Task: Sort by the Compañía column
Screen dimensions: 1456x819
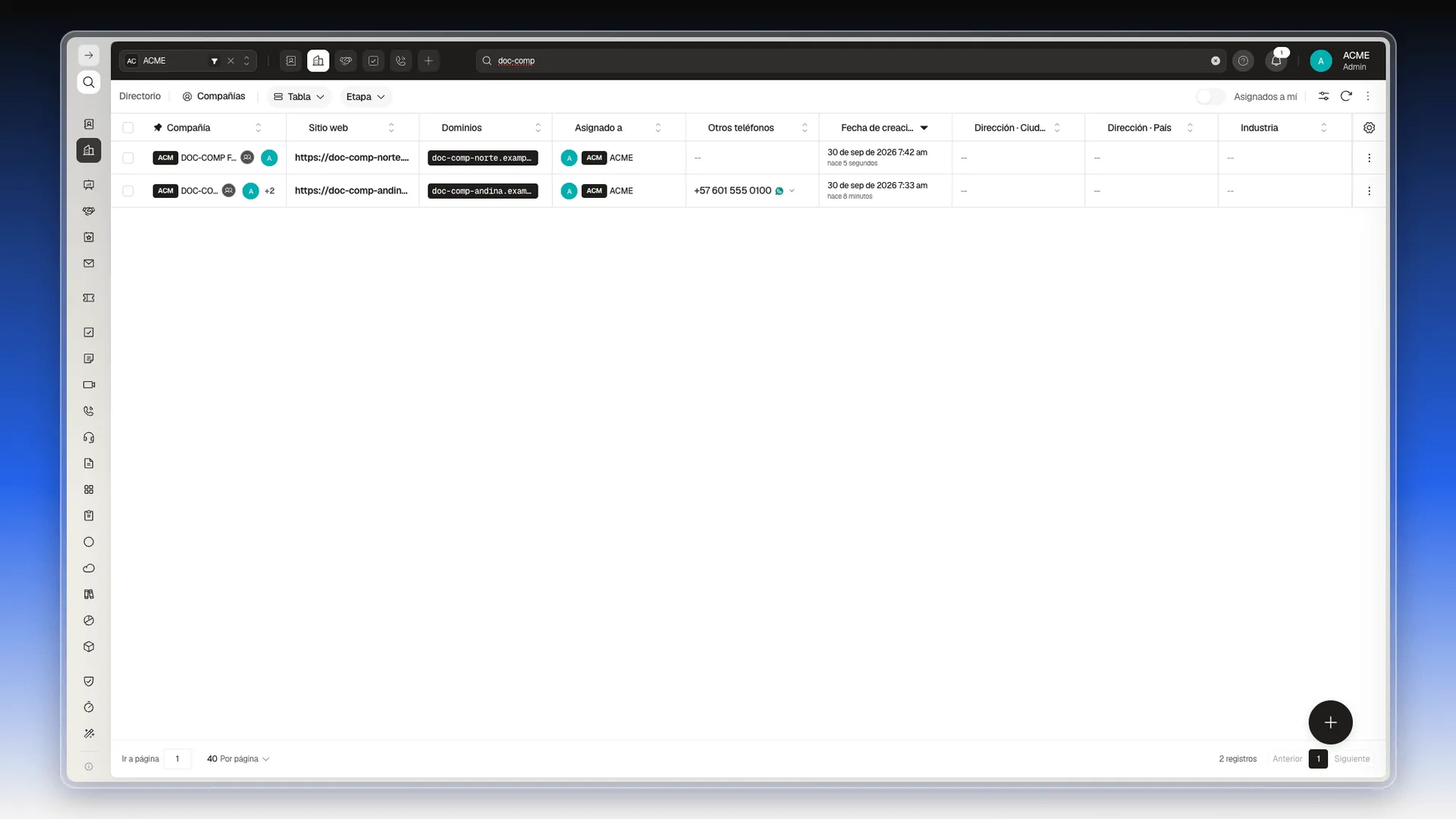Action: pyautogui.click(x=259, y=127)
